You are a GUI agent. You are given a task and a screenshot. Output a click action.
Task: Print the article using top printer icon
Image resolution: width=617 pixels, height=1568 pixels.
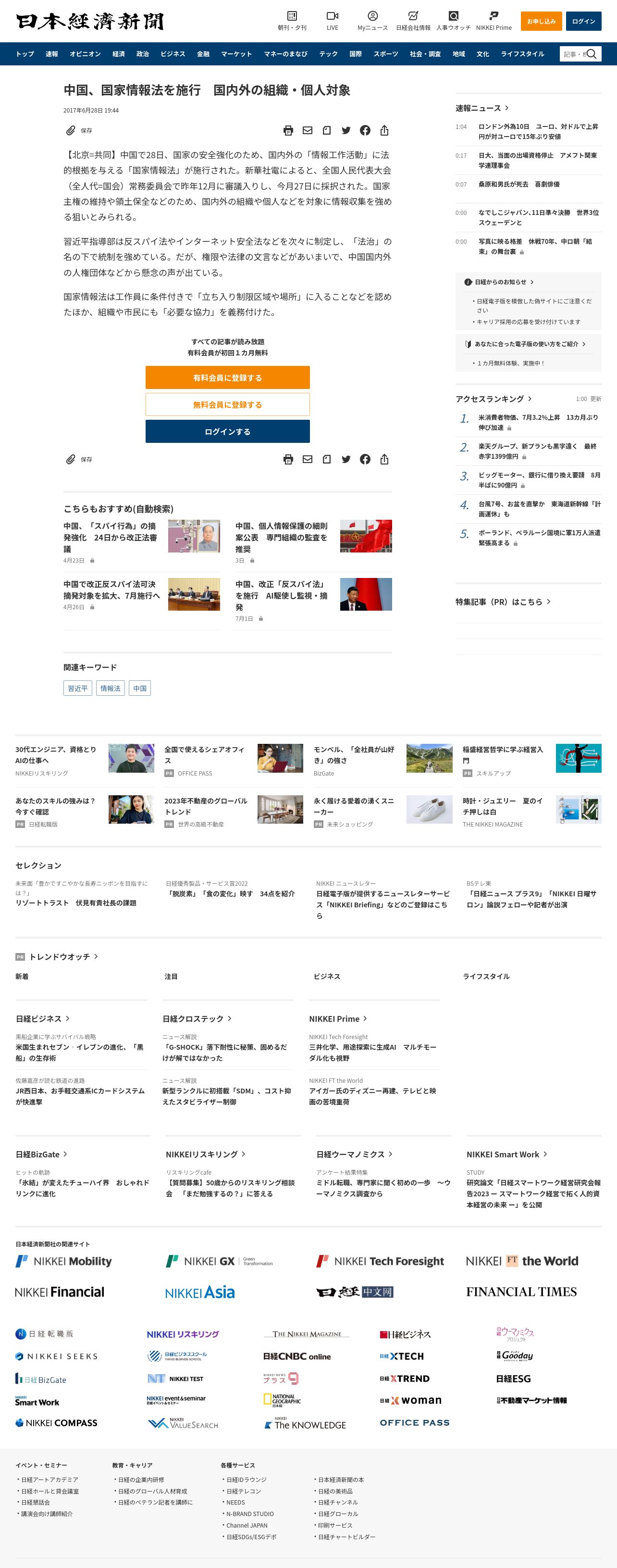pos(288,130)
